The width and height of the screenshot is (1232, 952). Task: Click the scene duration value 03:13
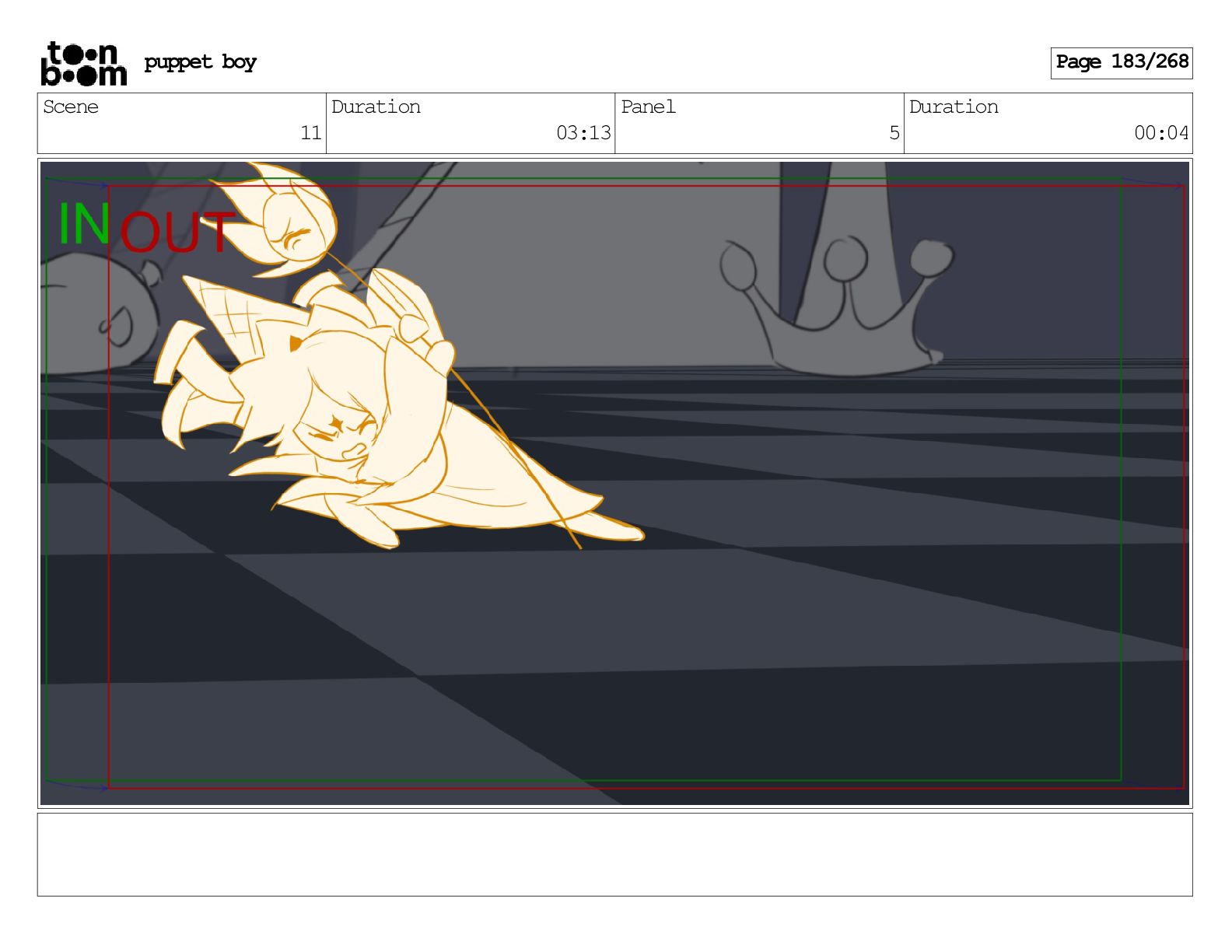coord(583,133)
